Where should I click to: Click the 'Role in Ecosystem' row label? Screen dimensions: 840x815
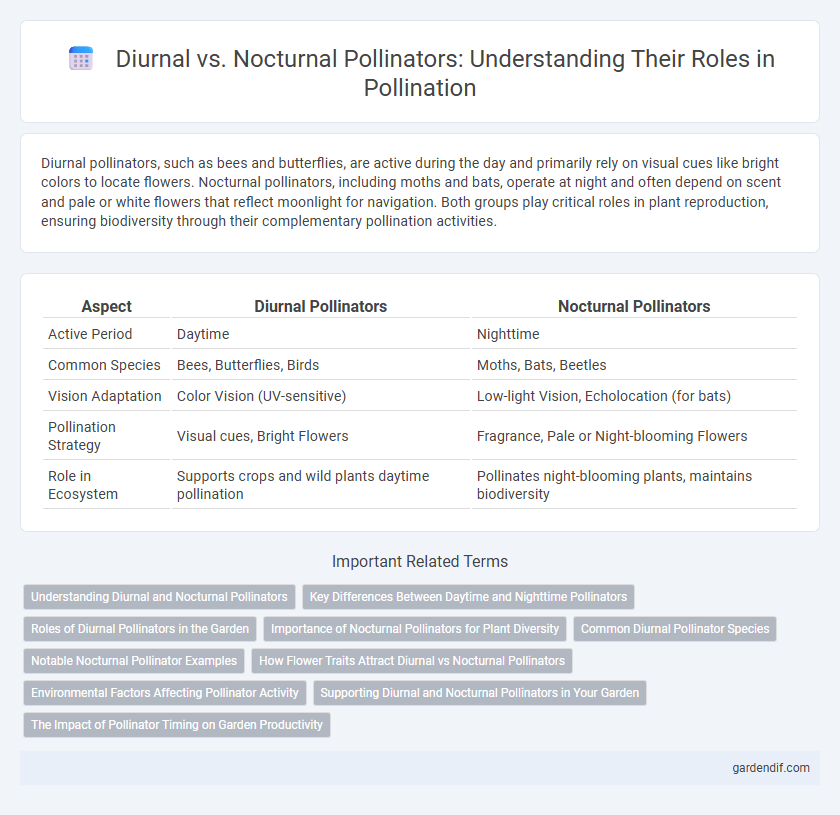106,485
